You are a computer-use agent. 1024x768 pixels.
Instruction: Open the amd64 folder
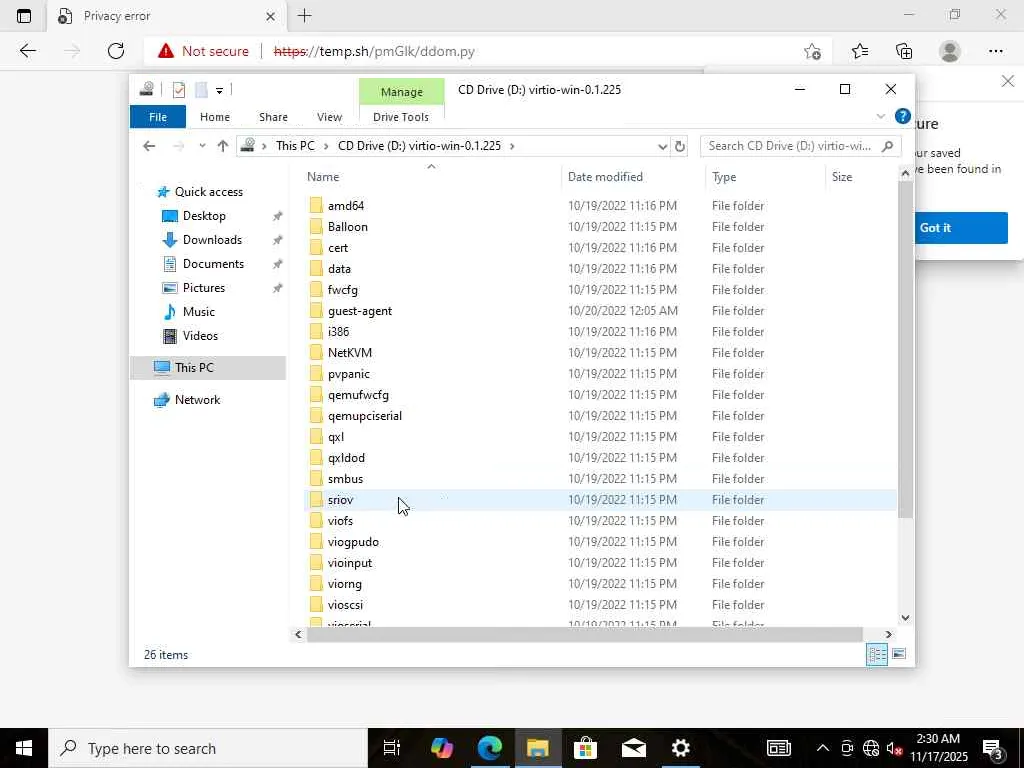click(x=345, y=206)
